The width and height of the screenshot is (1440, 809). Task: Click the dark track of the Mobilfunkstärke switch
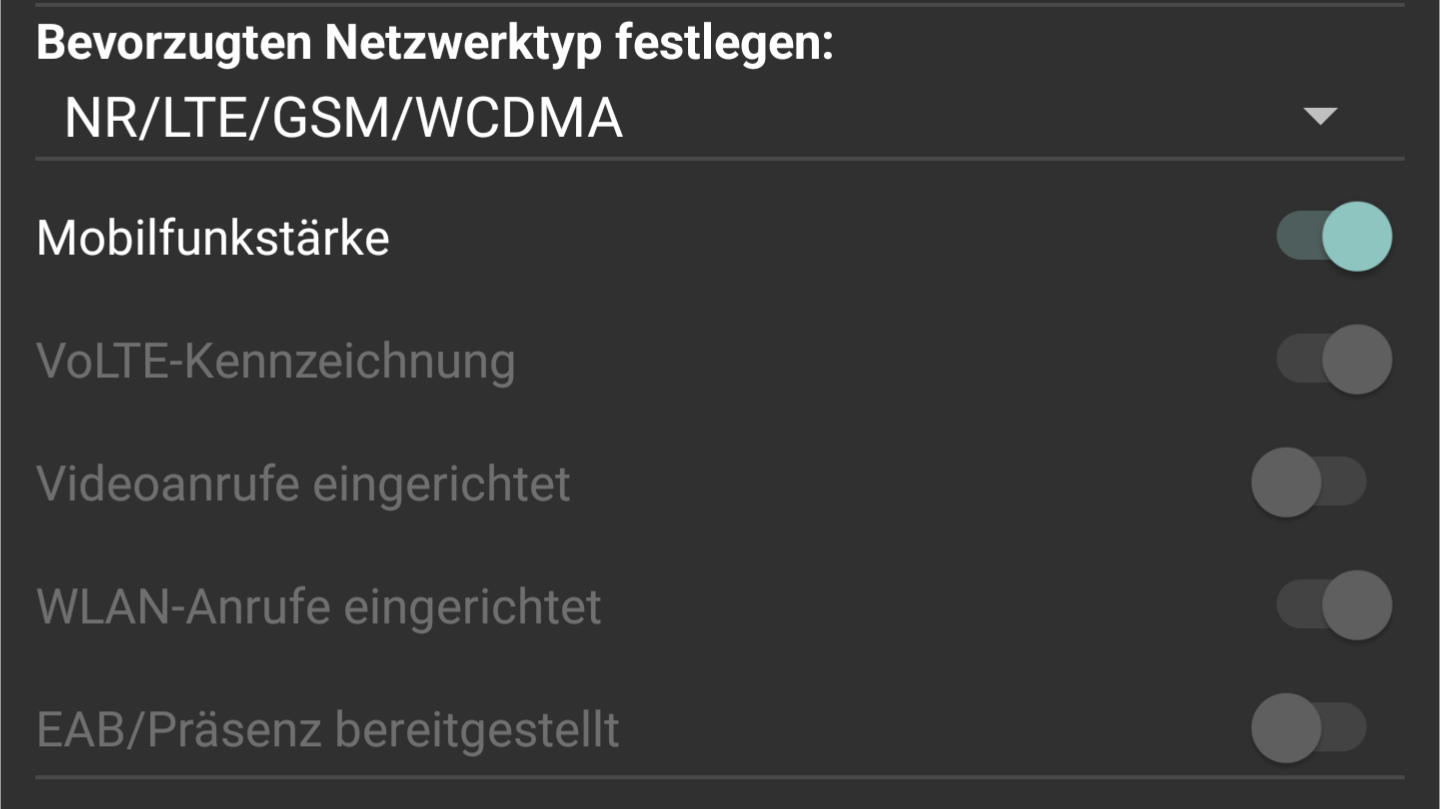[1298, 237]
